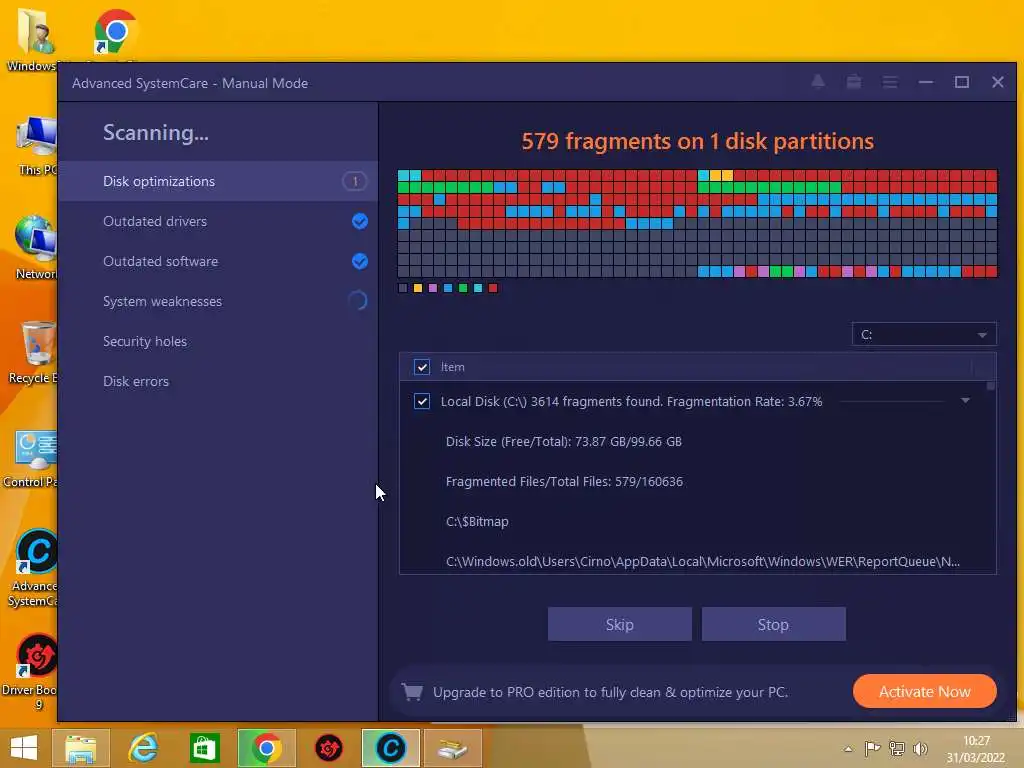Launch Internet Explorer from the taskbar
1024x768 pixels.
(x=143, y=748)
